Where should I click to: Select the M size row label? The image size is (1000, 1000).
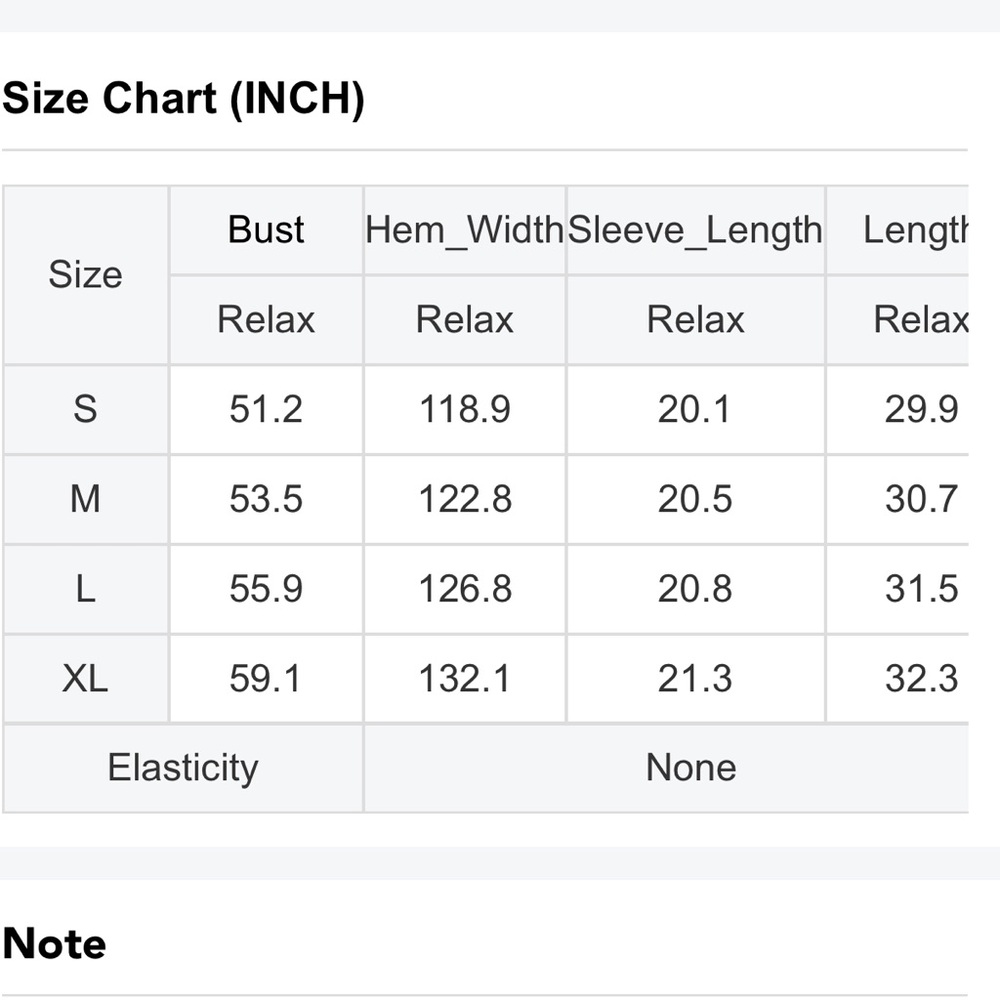click(85, 499)
